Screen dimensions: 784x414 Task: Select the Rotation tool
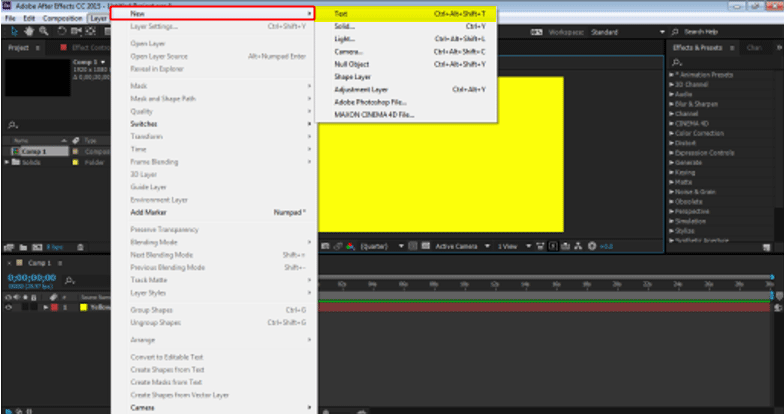(x=62, y=32)
